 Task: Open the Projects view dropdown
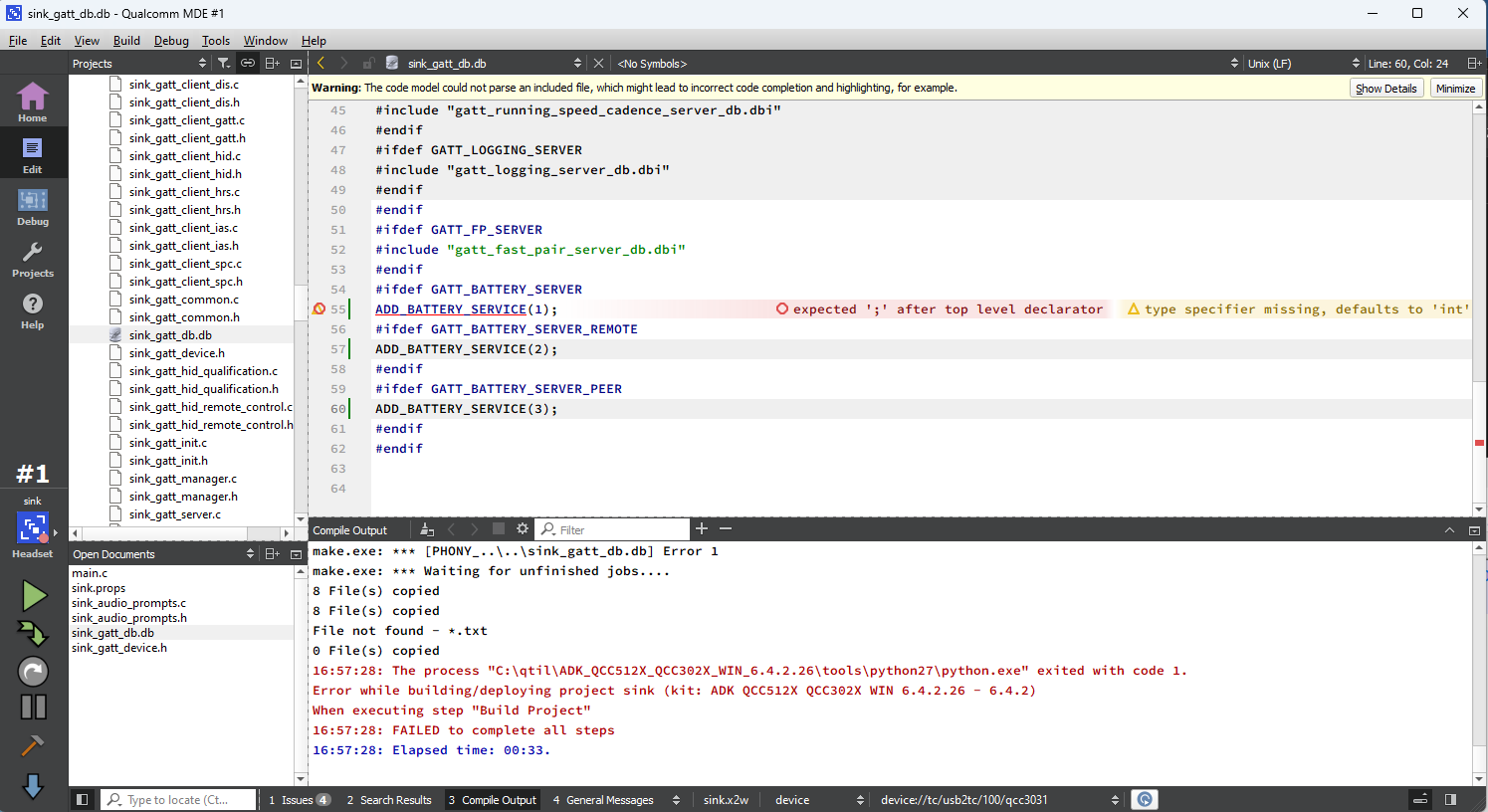(139, 63)
